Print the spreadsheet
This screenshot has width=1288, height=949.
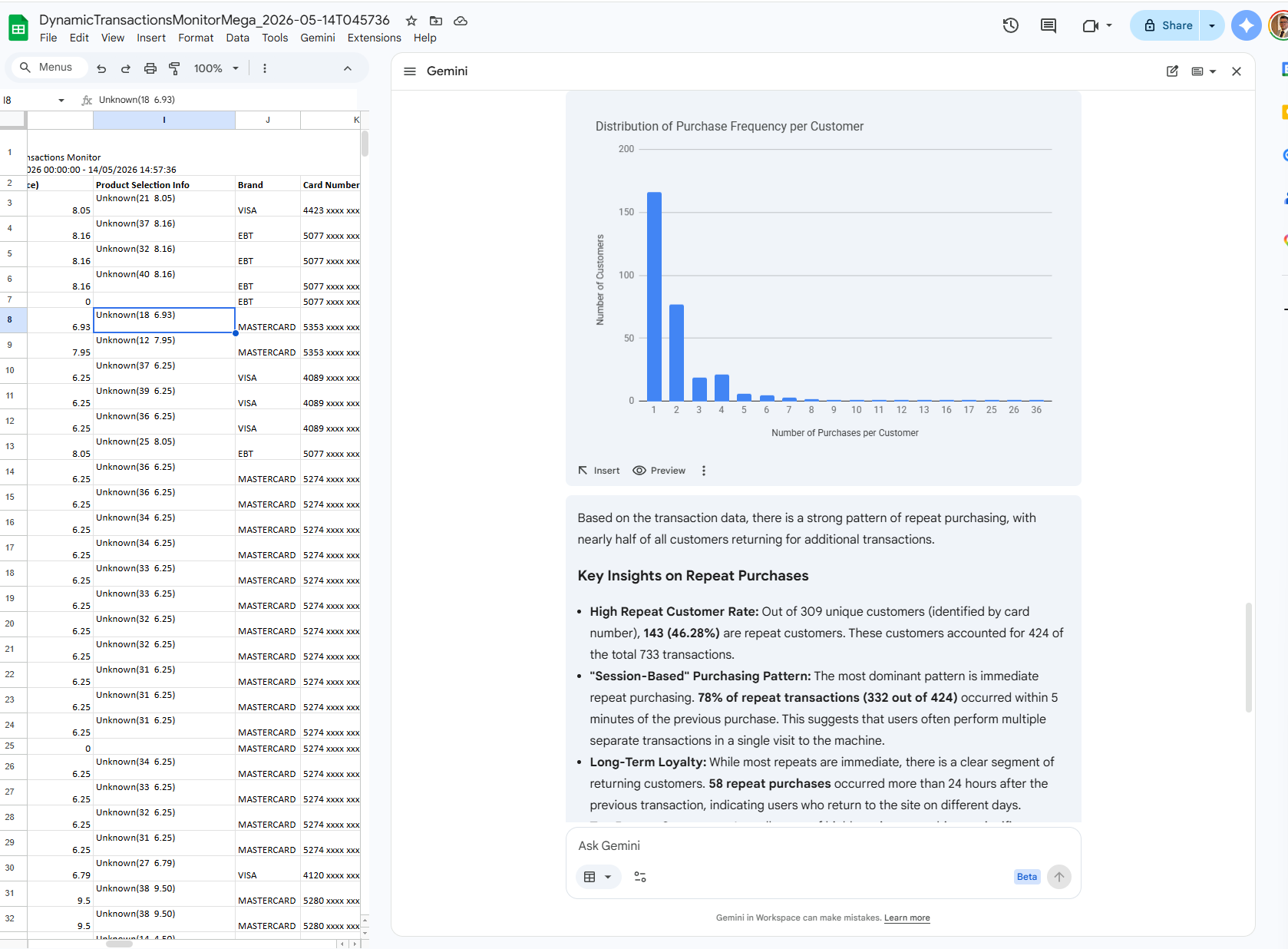pyautogui.click(x=150, y=68)
